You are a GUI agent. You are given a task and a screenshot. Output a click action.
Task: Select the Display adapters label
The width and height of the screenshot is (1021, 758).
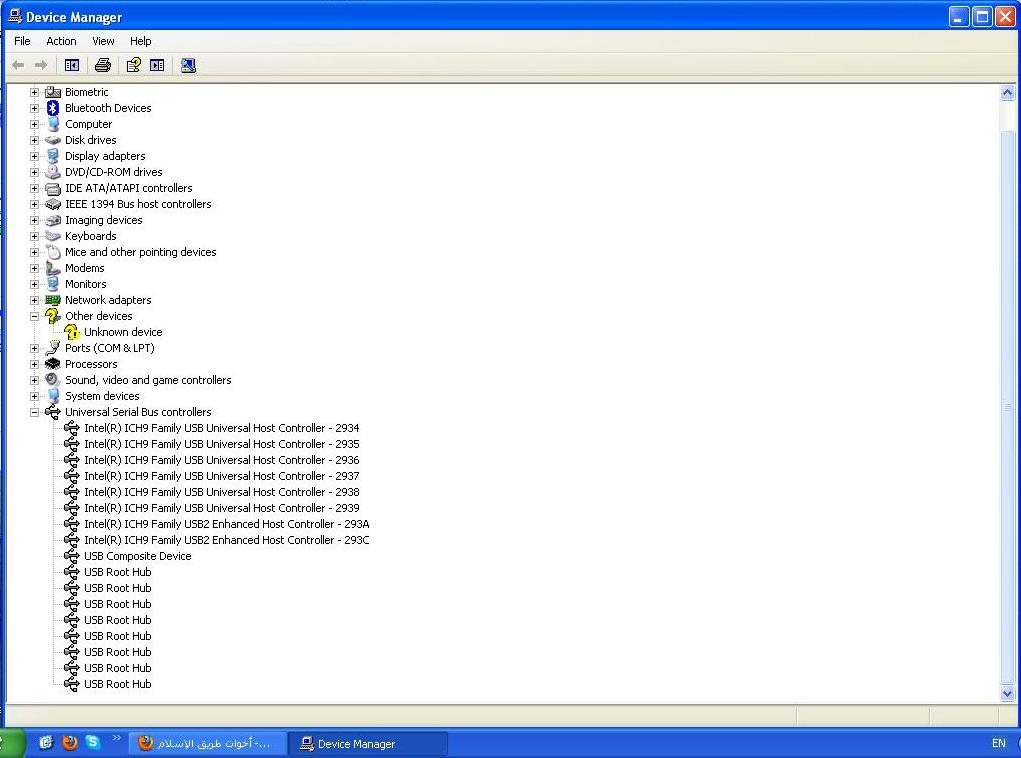pos(105,156)
